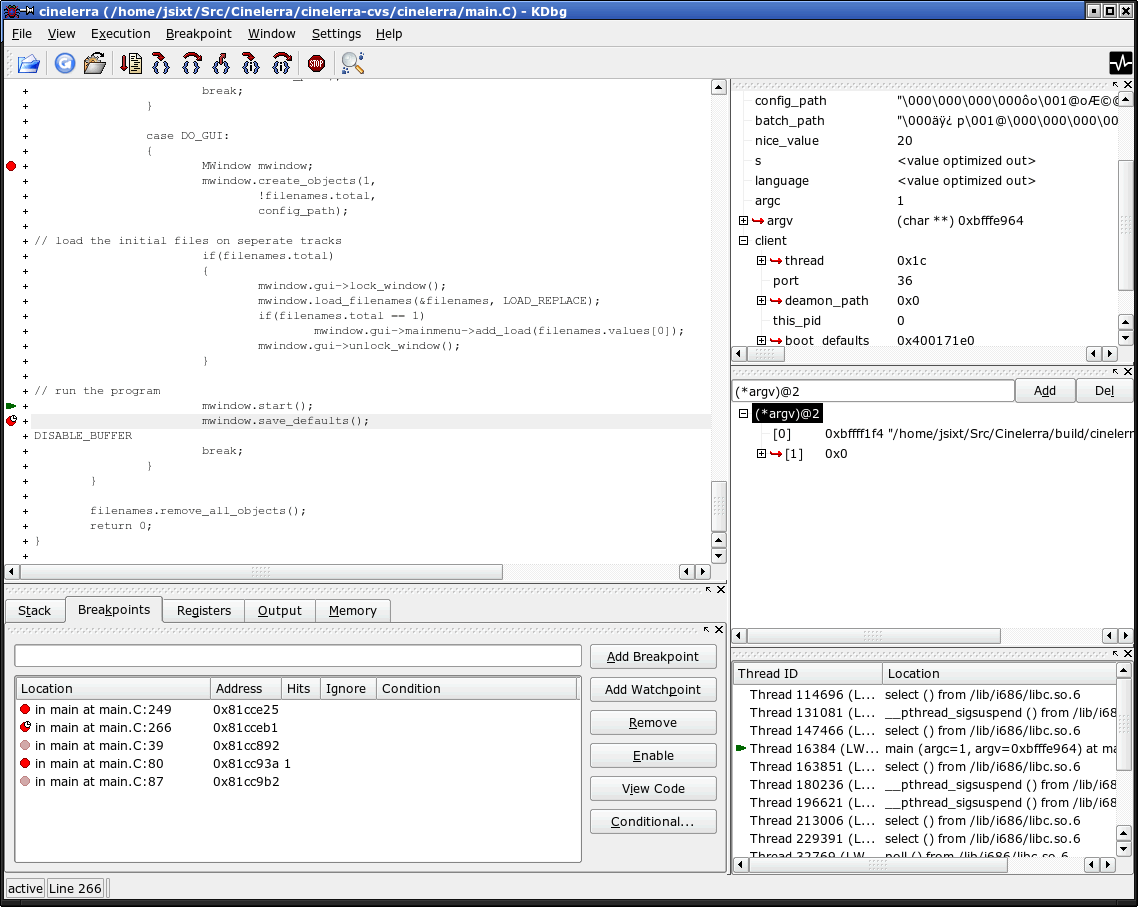Toggle breakpoint marker at mwindow.save_defaults line

11,421
